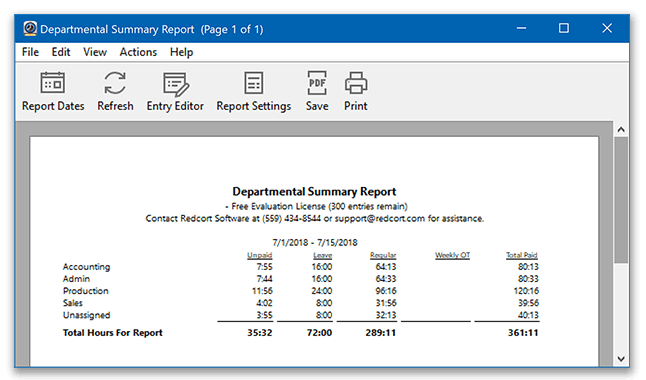Click the Regular column header
646x380 pixels.
[x=383, y=255]
